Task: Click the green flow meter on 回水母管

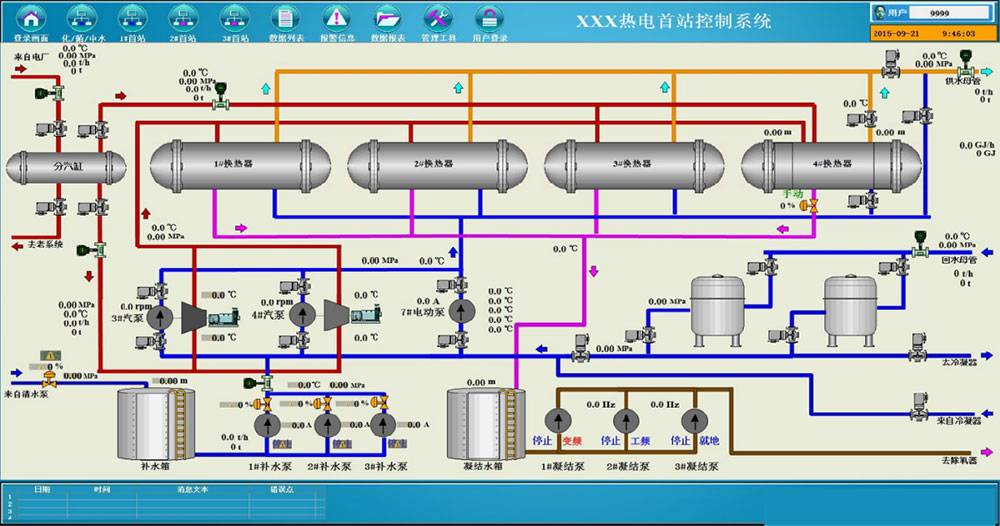Action: [x=920, y=244]
